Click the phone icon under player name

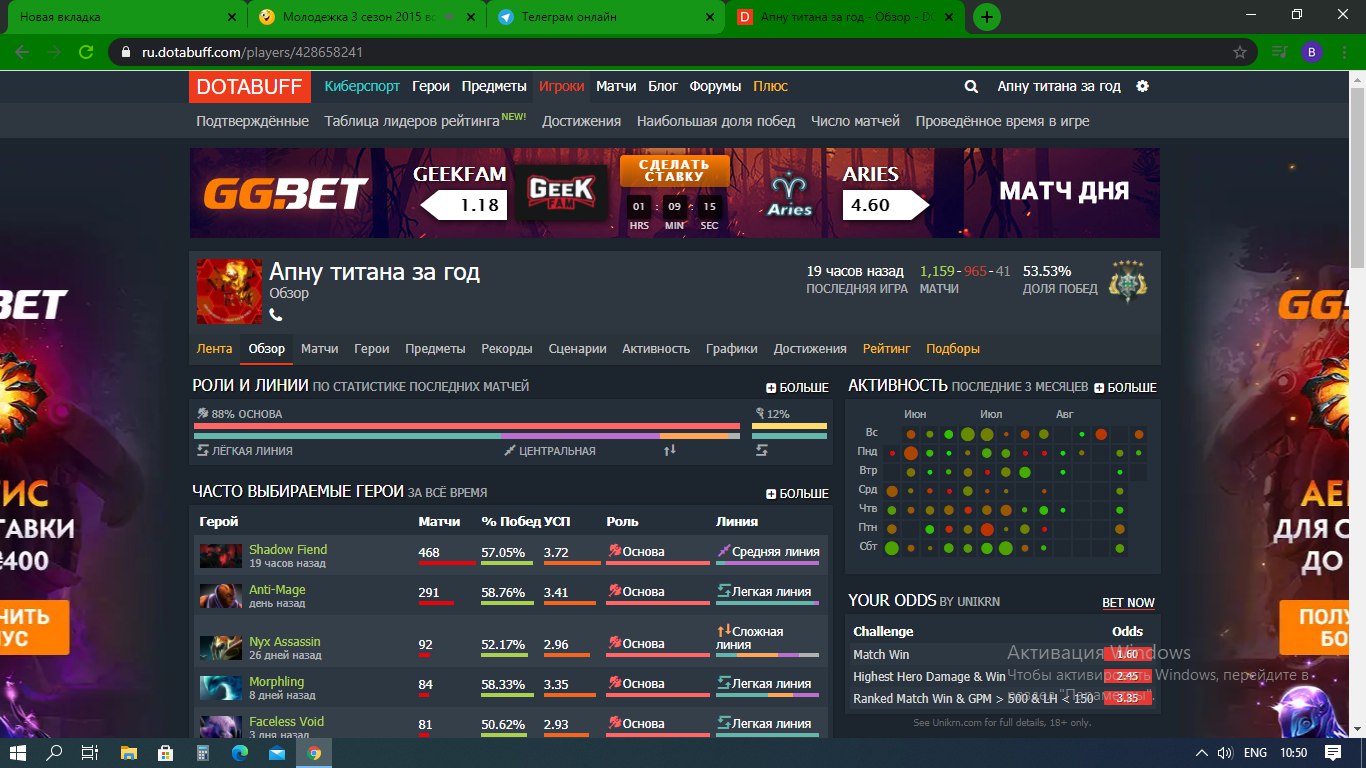pos(276,314)
